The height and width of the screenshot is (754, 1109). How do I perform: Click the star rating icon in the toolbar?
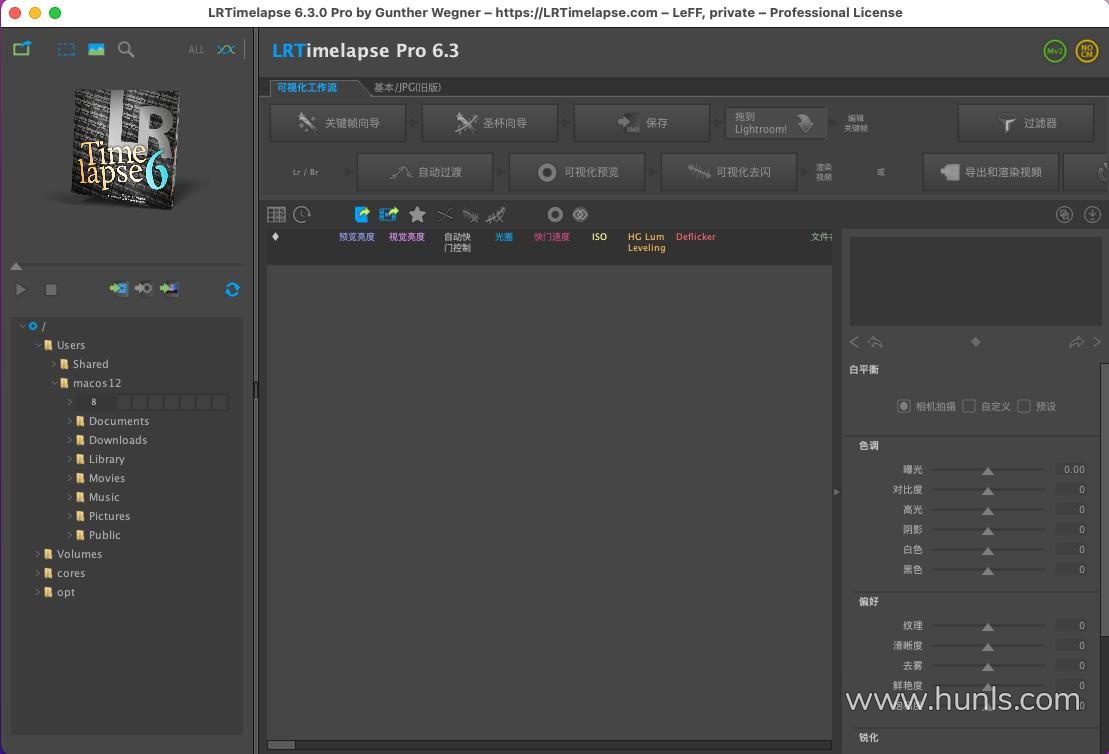417,214
